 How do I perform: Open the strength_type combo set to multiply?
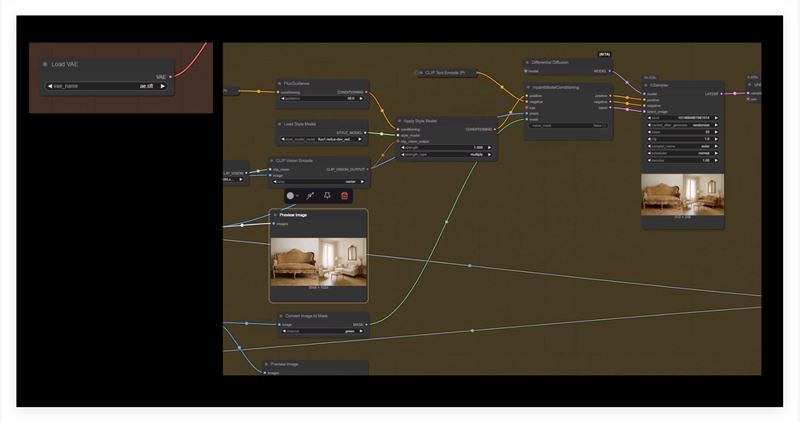[x=446, y=154]
